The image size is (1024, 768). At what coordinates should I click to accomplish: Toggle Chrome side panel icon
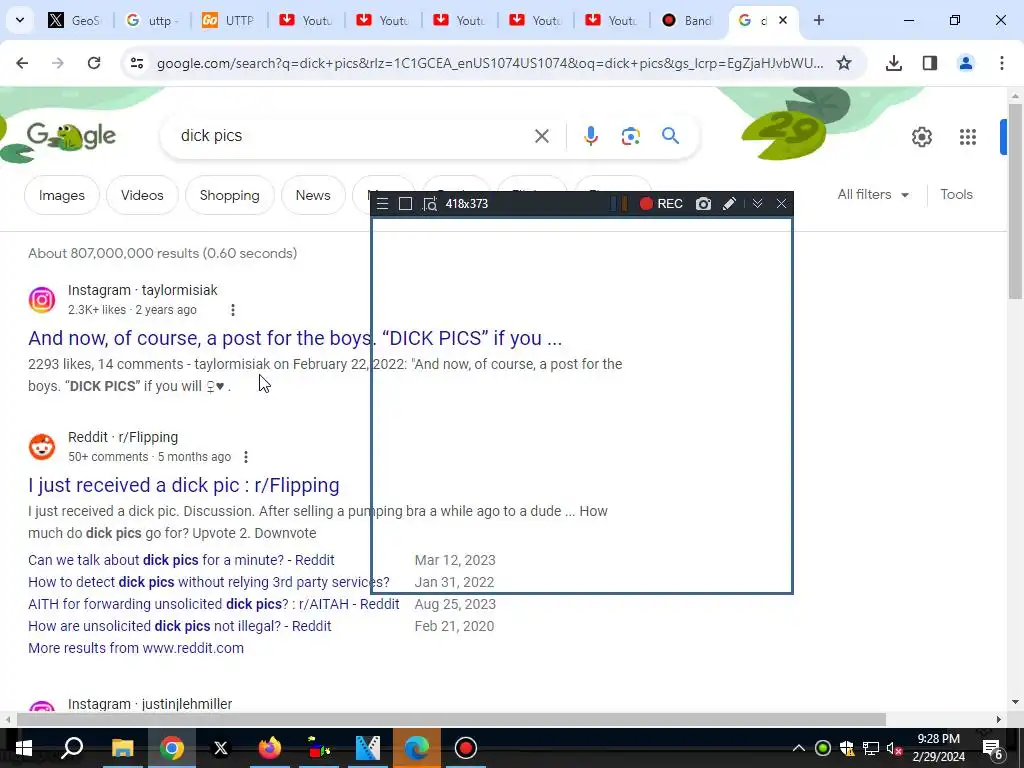[x=930, y=63]
